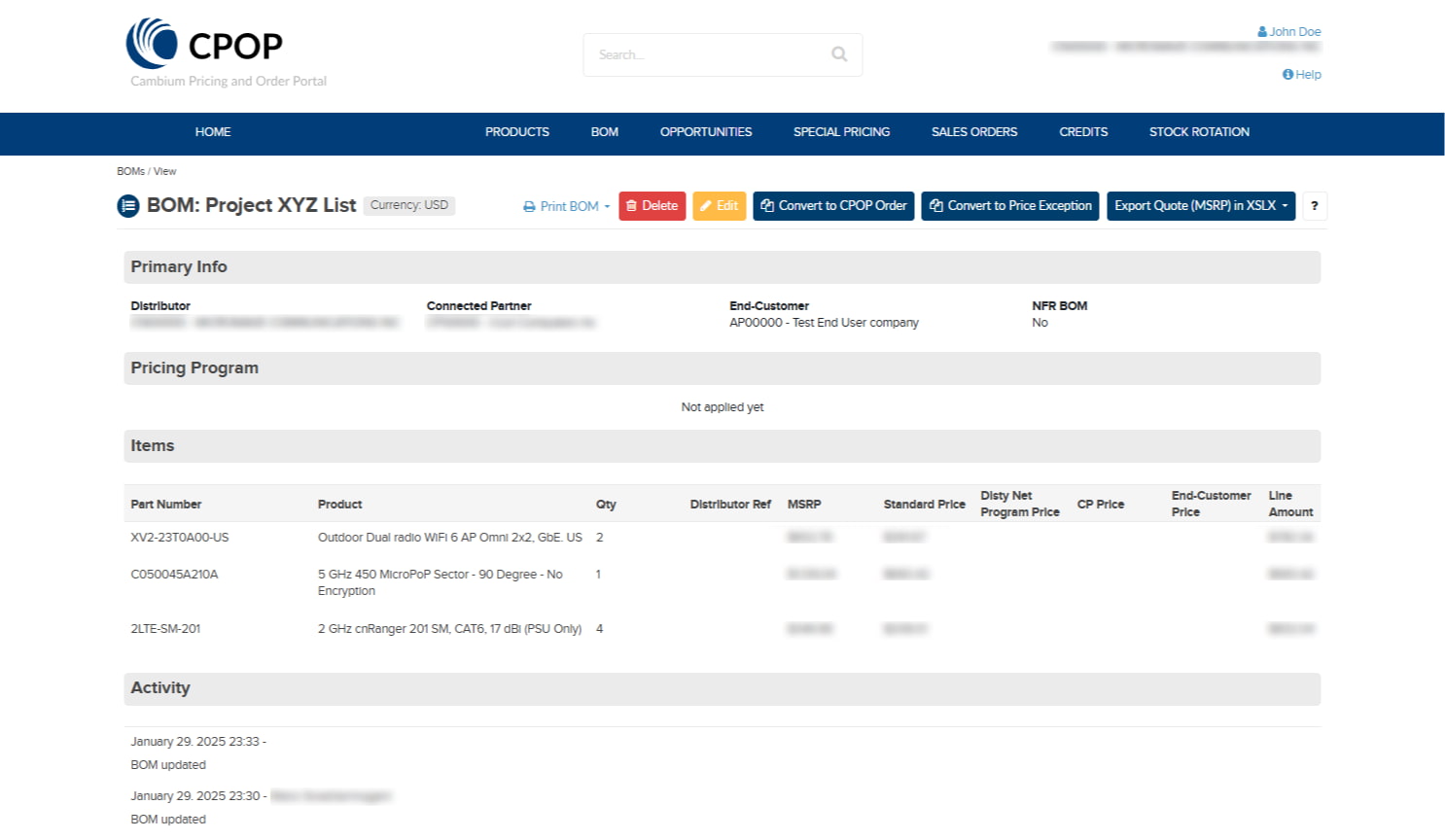Go to the CREDITS menu

(x=1083, y=132)
